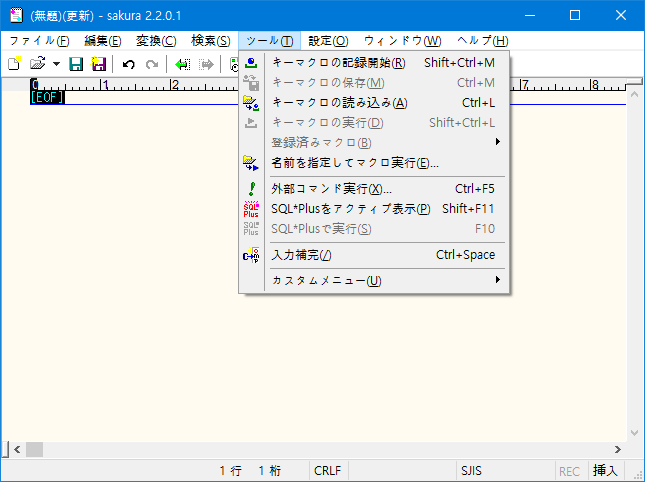
Task: Click the red SQL Plus icon
Action: (251, 209)
